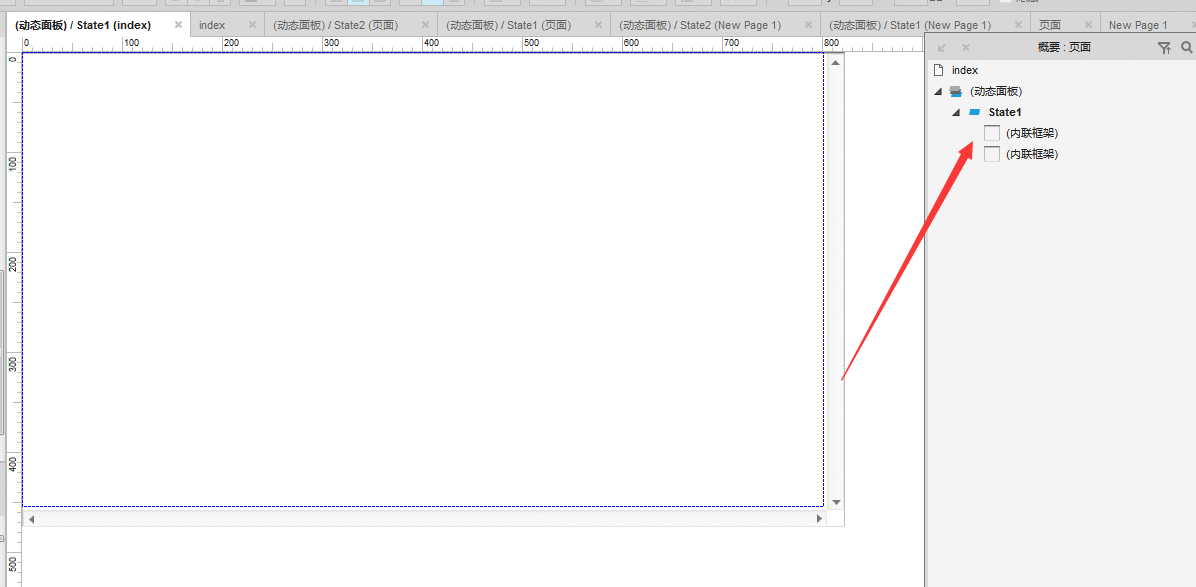Open search in the 概要 outline panel

1186,47
